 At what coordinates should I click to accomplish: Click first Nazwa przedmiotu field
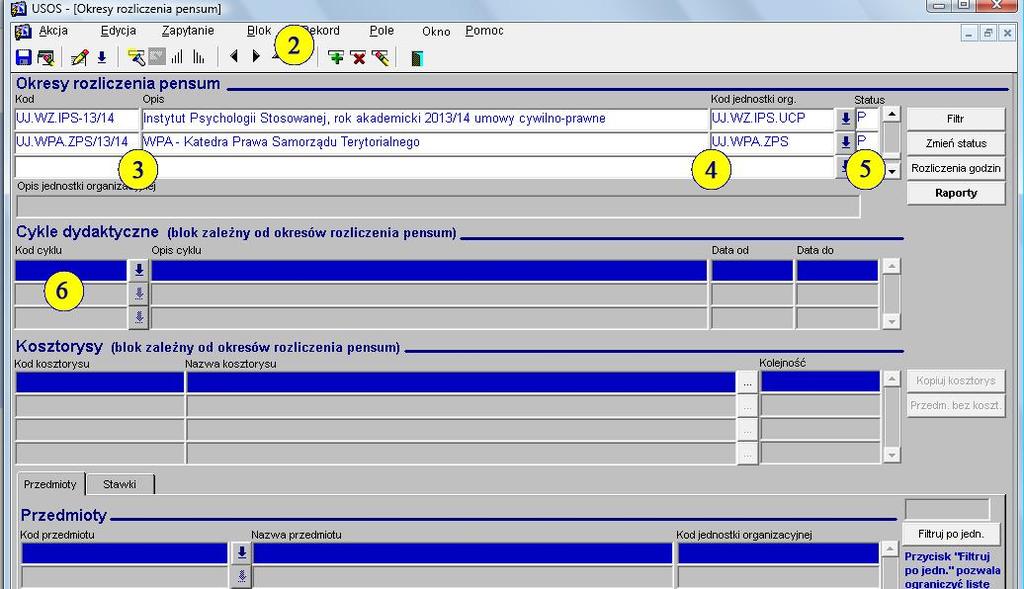point(462,553)
